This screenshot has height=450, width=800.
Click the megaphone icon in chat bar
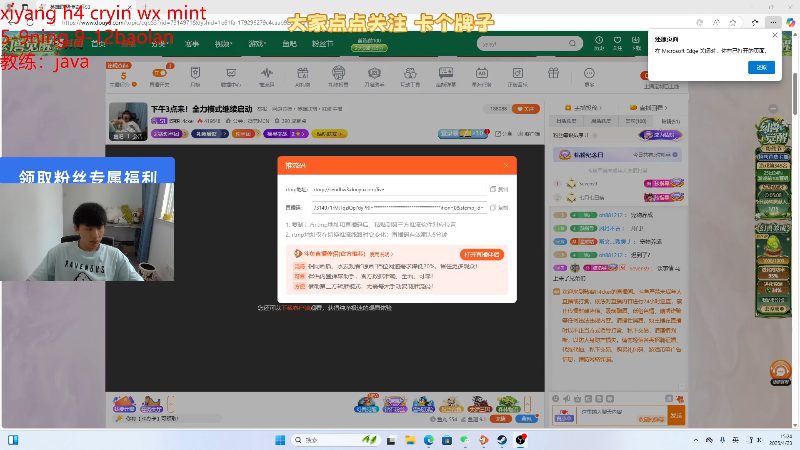(566, 398)
